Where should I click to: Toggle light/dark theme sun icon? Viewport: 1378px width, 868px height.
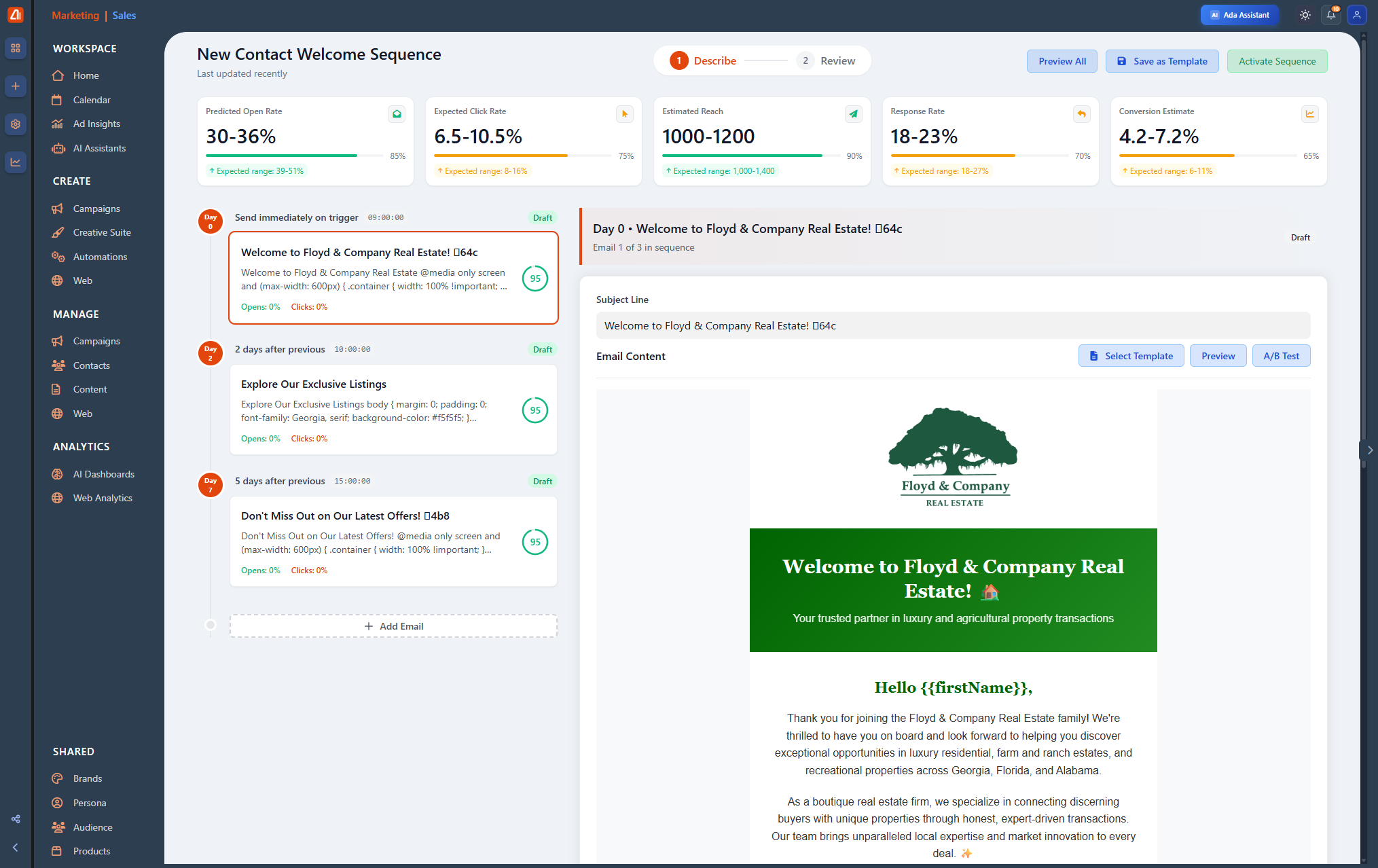1305,15
